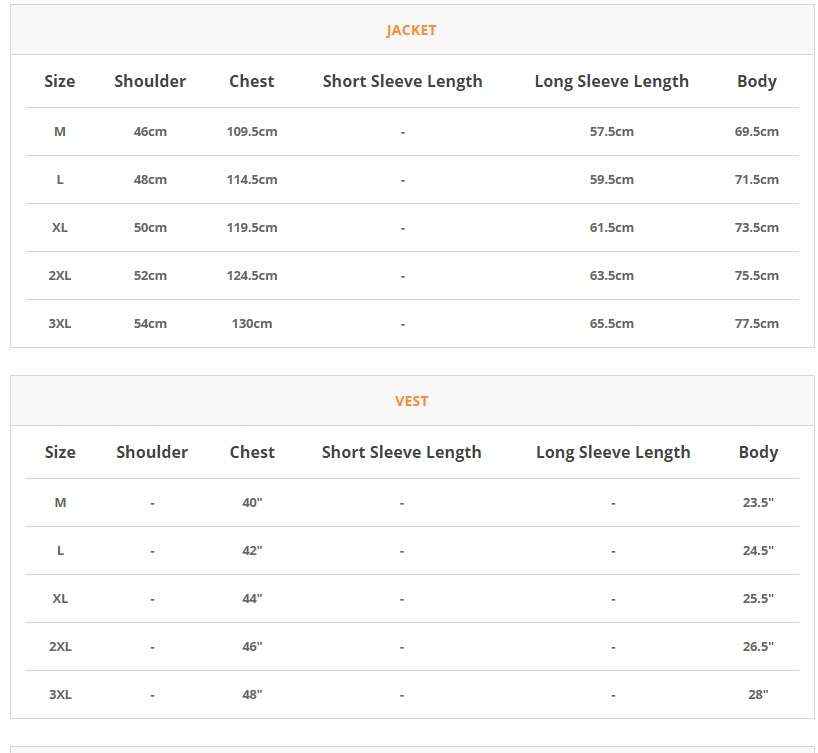Screen dimensions: 818x753
Task: Click the 130cm chest cell
Action: tap(252, 323)
